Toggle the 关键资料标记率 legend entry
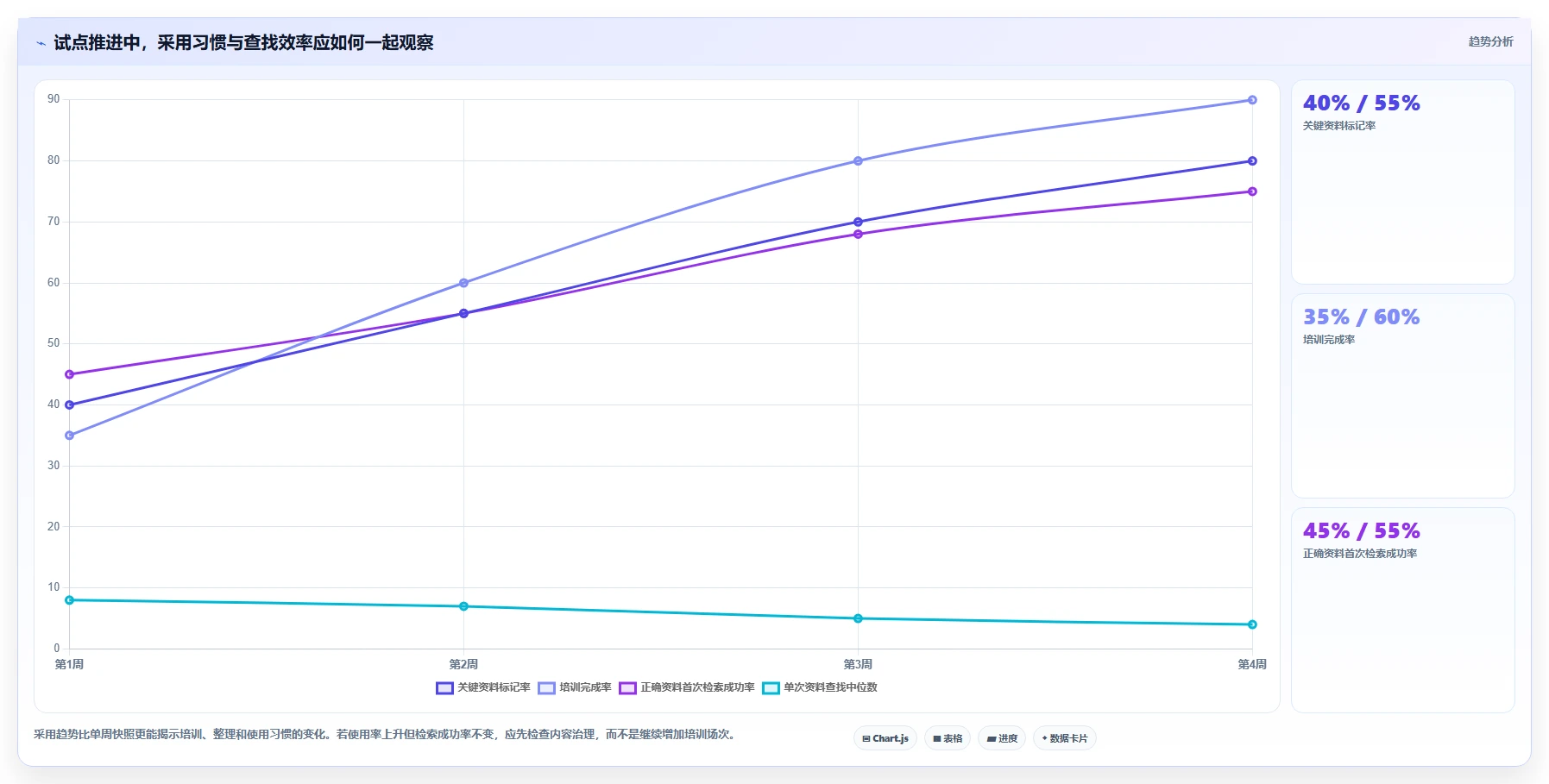The height and width of the screenshot is (784, 1549). click(x=483, y=687)
